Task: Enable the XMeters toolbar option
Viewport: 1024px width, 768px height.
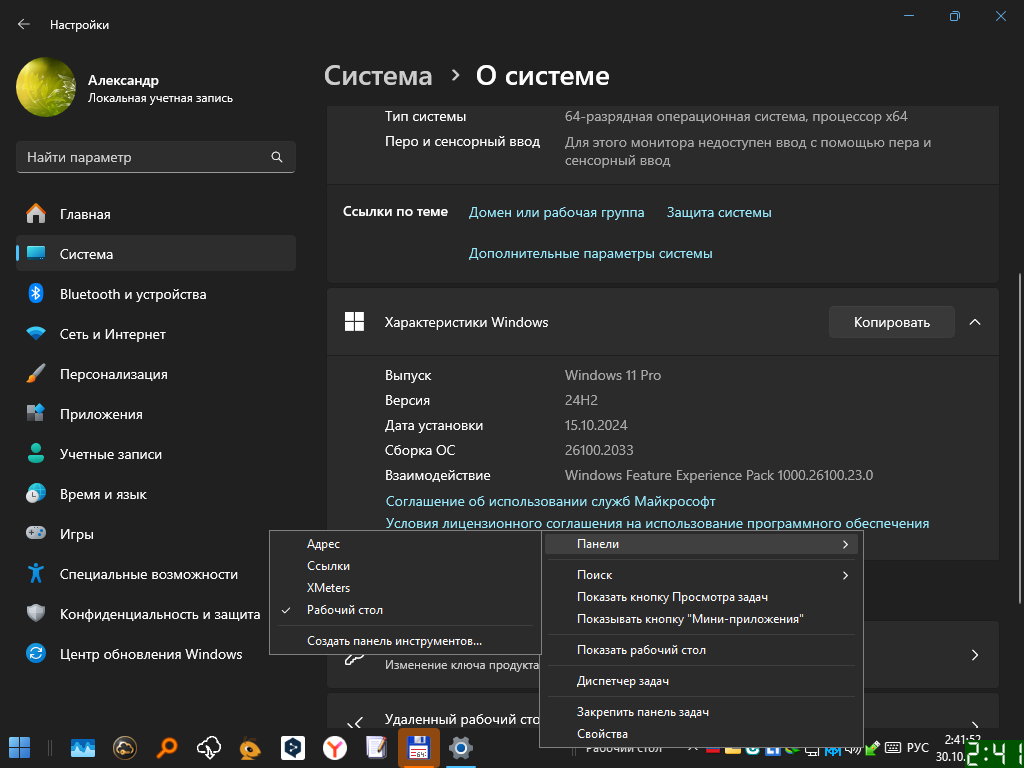Action: click(x=328, y=588)
